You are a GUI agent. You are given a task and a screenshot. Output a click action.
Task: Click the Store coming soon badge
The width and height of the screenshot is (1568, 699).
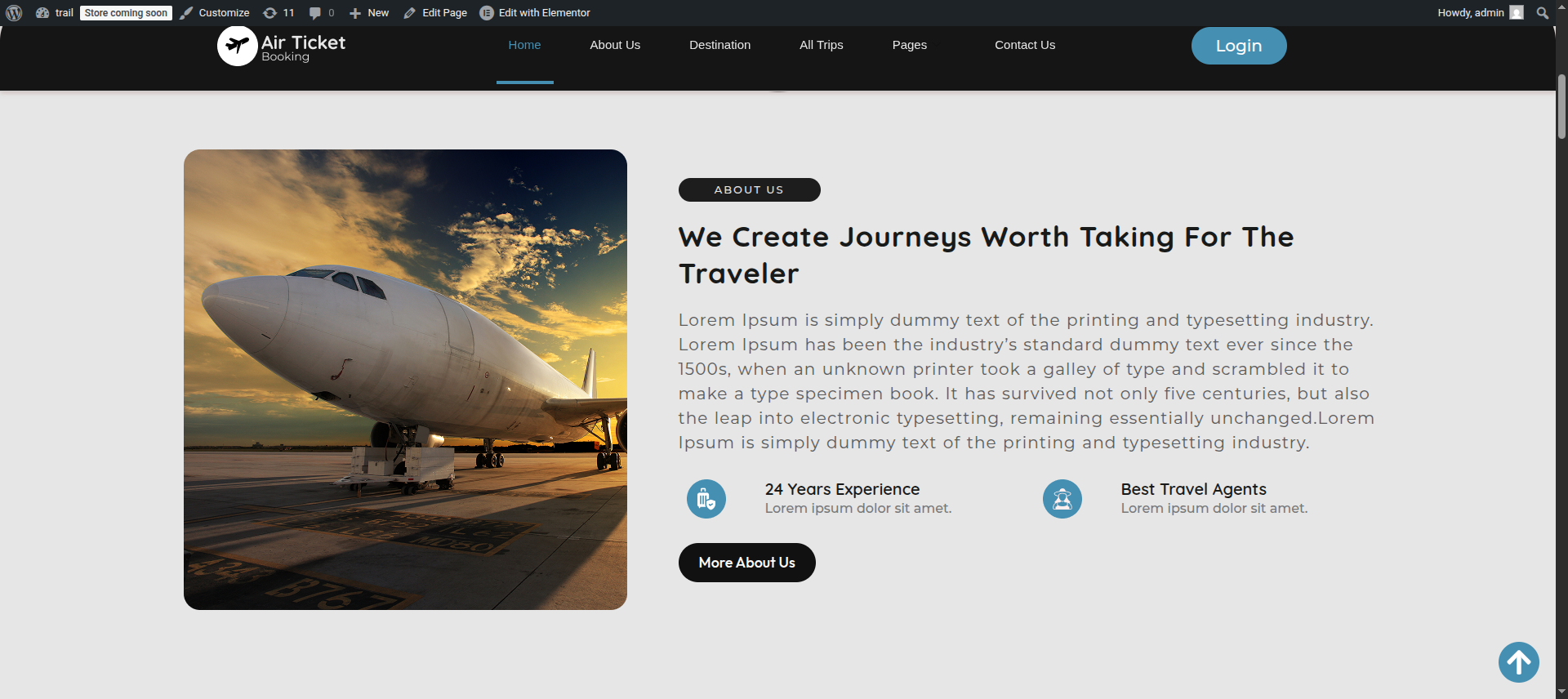point(126,13)
